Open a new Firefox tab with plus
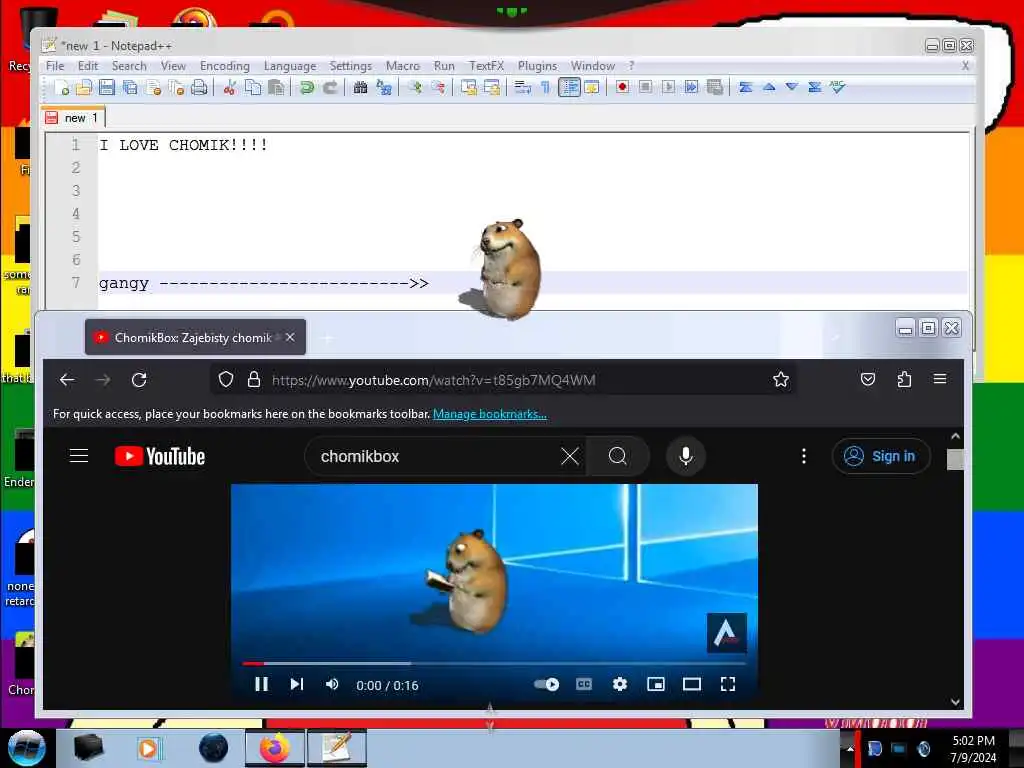 (328, 338)
